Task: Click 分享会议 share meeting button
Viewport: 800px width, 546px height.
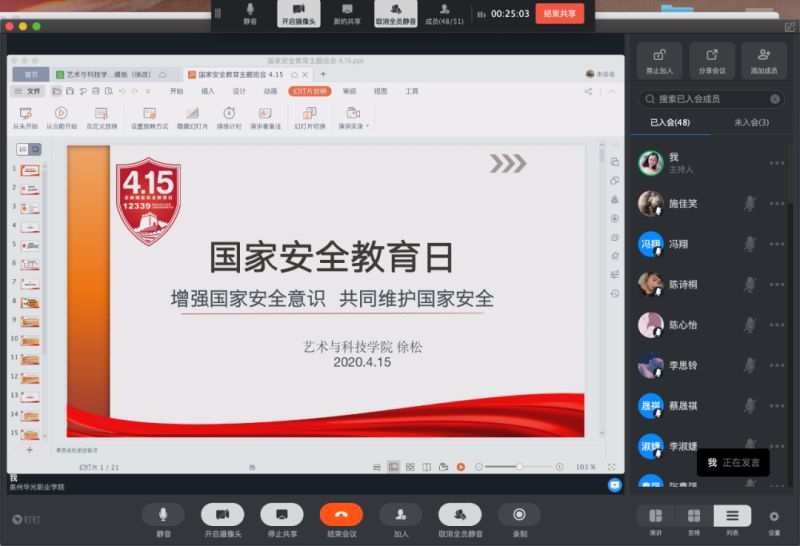Action: [x=712, y=61]
